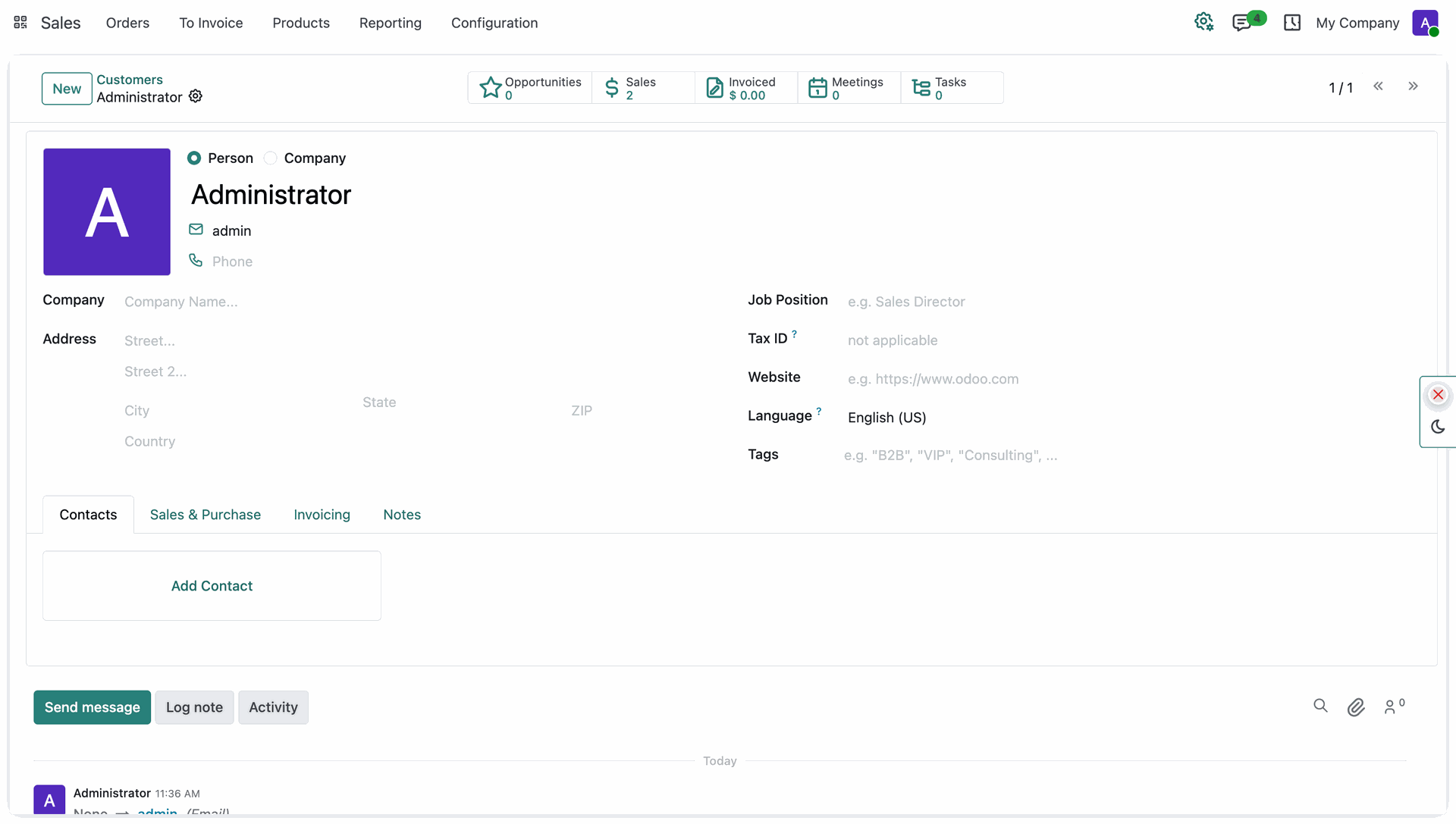Open the activities clock icon
The height and width of the screenshot is (824, 1456).
pyautogui.click(x=1292, y=23)
